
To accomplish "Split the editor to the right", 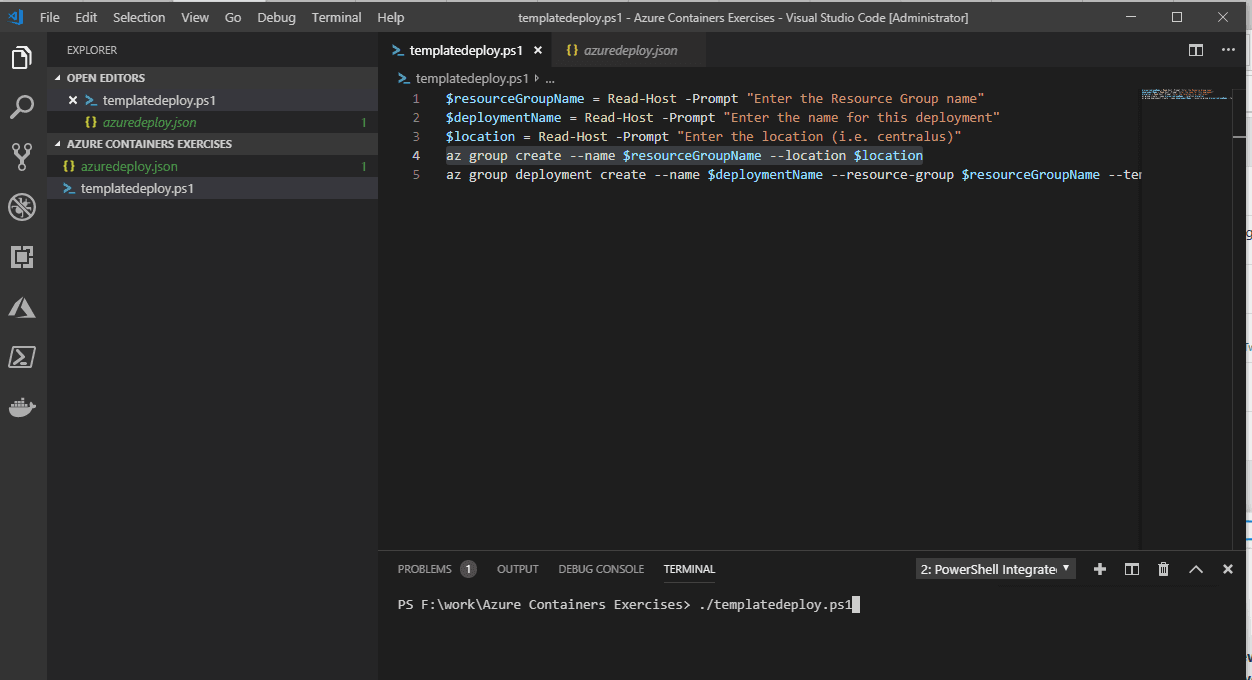I will 1196,50.
